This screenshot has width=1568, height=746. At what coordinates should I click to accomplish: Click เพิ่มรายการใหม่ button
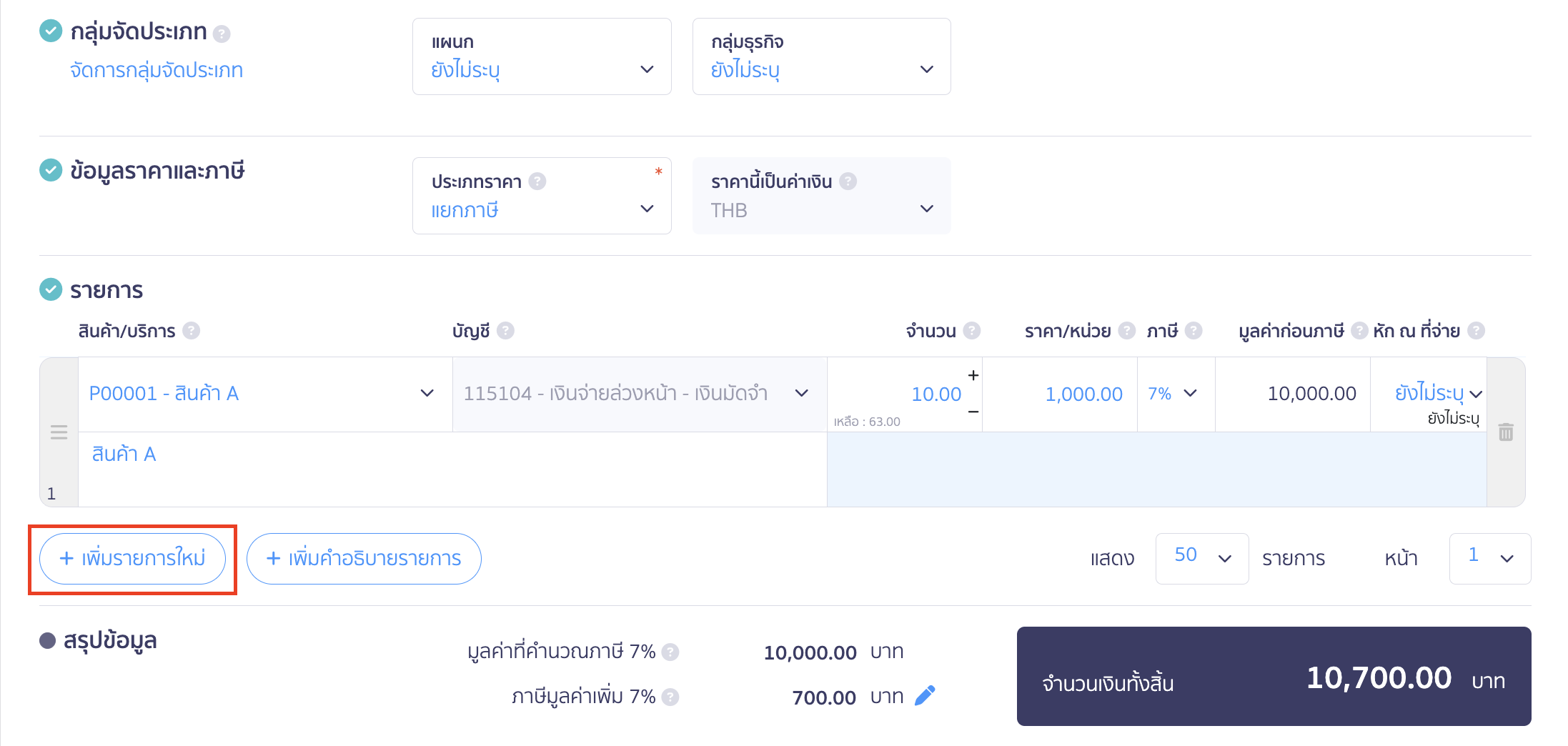click(132, 558)
